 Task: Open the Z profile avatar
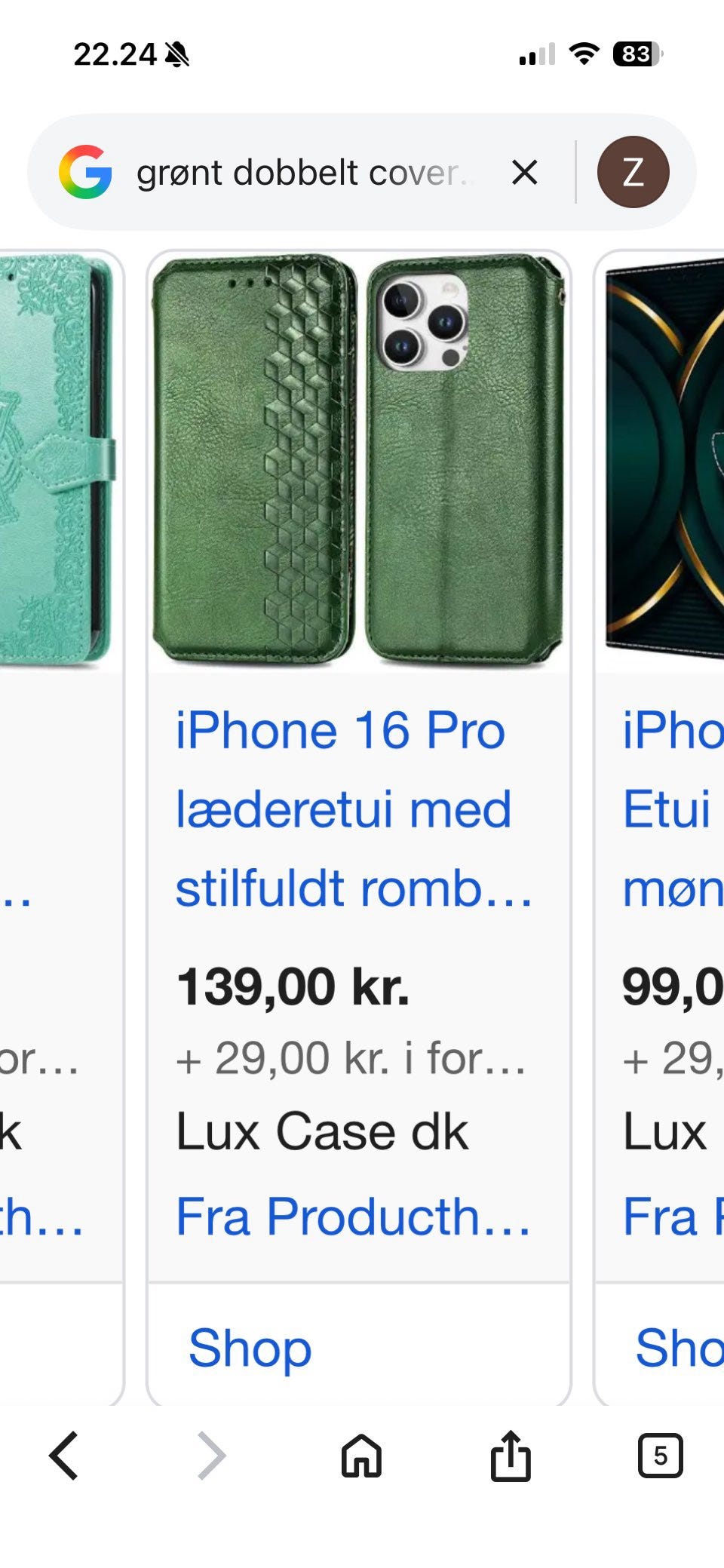tap(633, 172)
